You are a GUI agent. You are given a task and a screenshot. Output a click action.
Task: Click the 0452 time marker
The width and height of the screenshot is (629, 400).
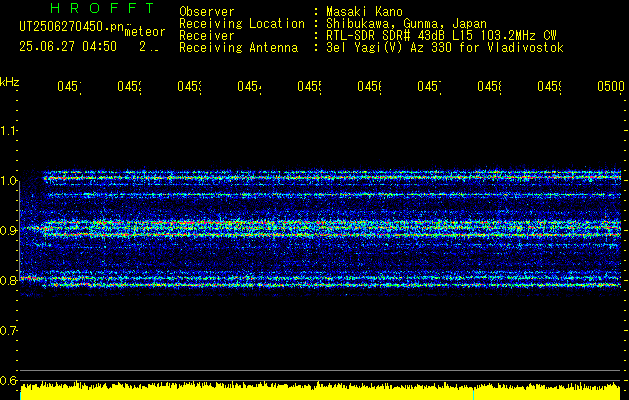[x=129, y=86]
